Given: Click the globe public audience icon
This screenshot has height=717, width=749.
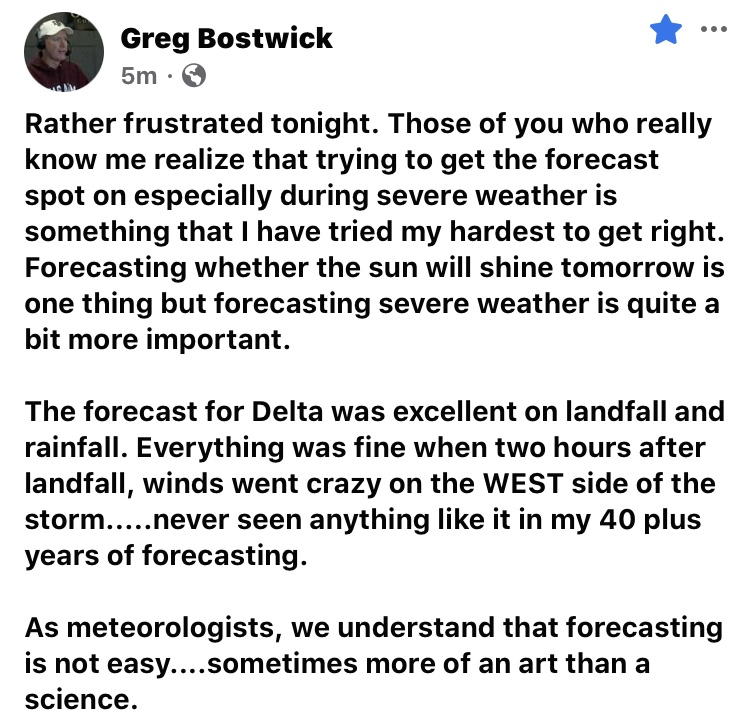Looking at the screenshot, I should click(x=196, y=75).
